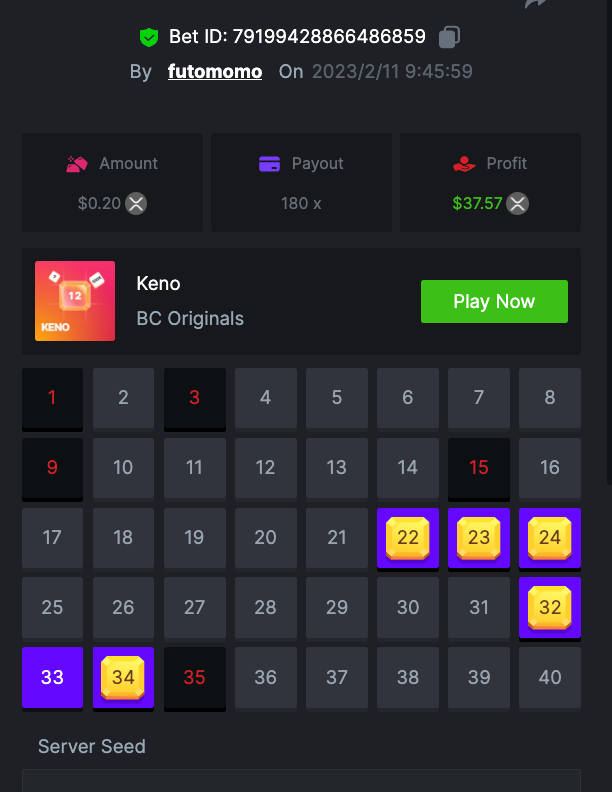Click the Server Seed input field
This screenshot has width=612, height=792.
pyautogui.click(x=301, y=780)
